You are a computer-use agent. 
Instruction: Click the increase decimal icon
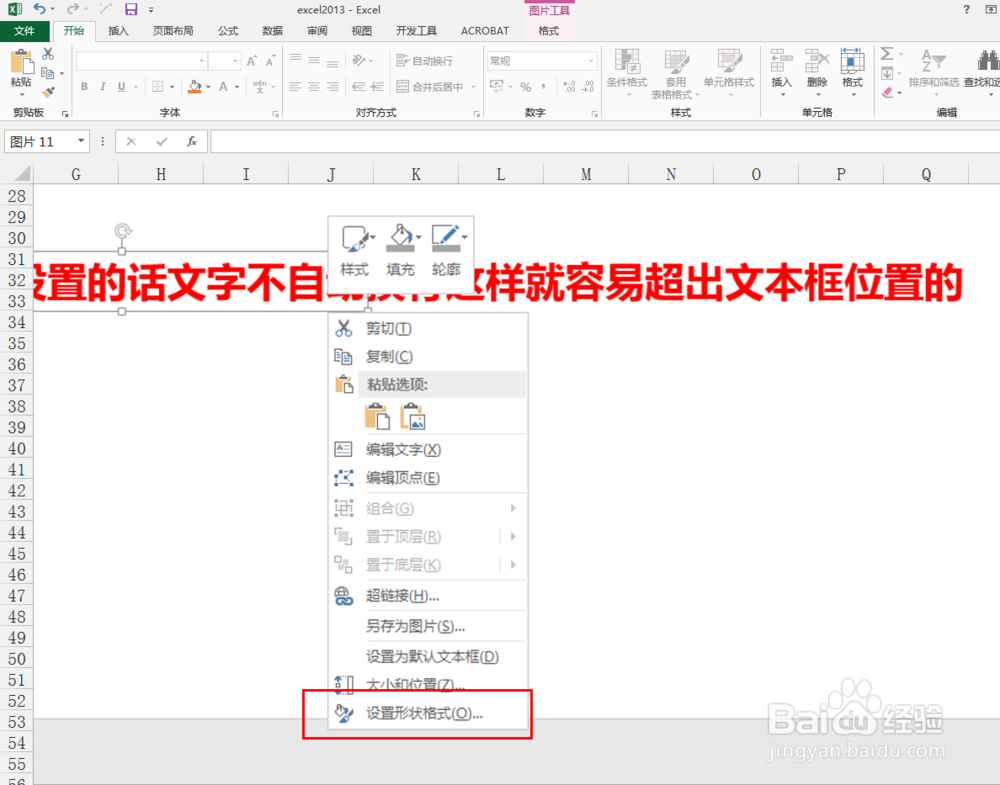[x=570, y=87]
